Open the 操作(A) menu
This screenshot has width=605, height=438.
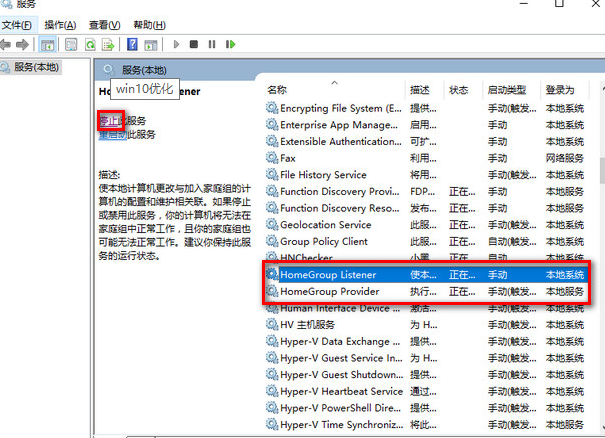click(60, 24)
